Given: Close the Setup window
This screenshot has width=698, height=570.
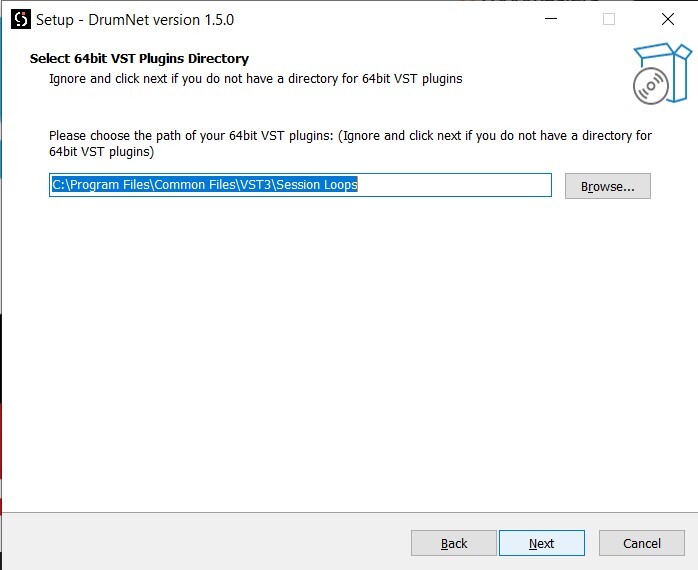Looking at the screenshot, I should (668, 19).
